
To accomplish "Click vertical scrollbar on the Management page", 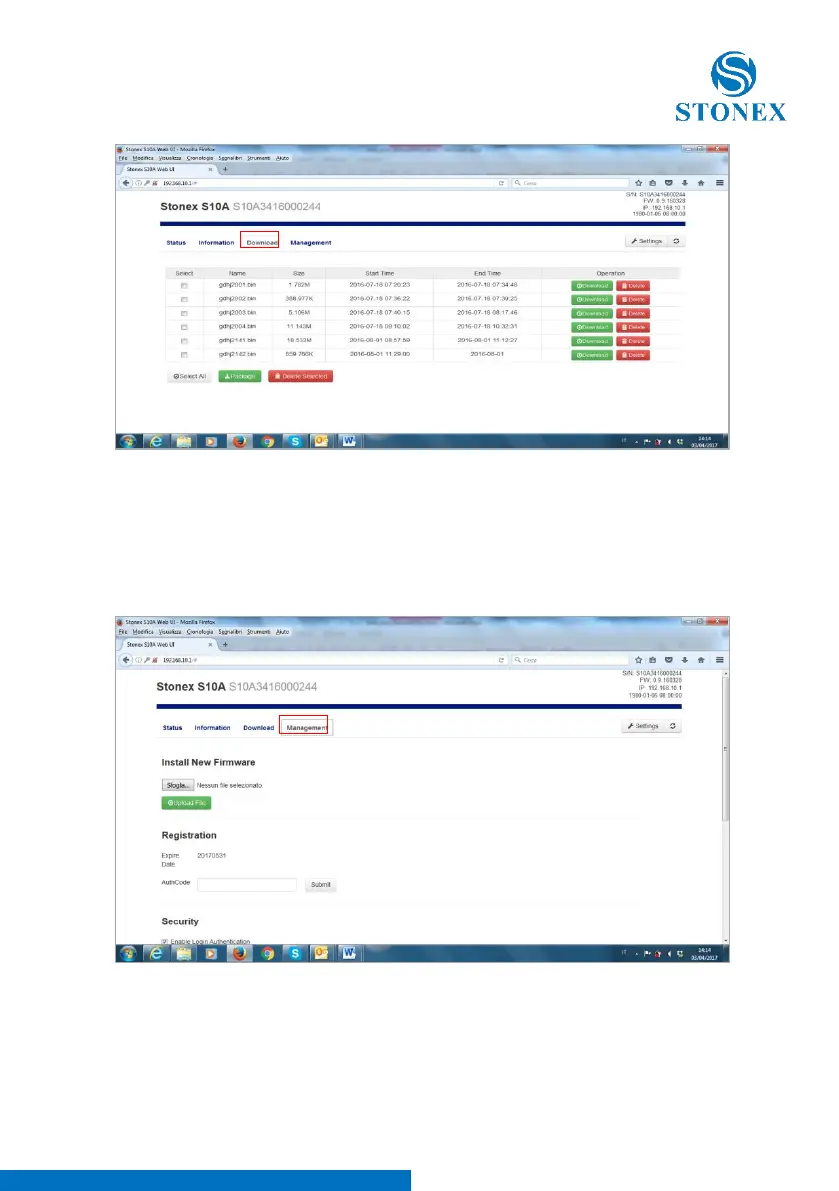I will [725, 748].
